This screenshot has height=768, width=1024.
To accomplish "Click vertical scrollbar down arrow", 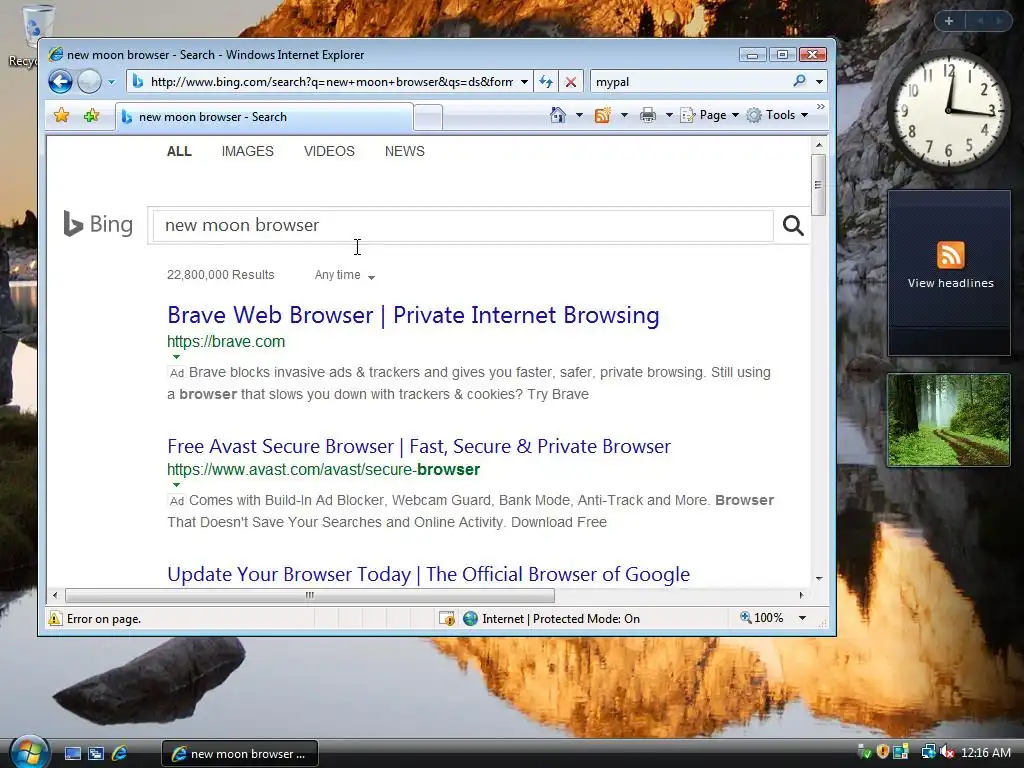I will click(x=818, y=579).
